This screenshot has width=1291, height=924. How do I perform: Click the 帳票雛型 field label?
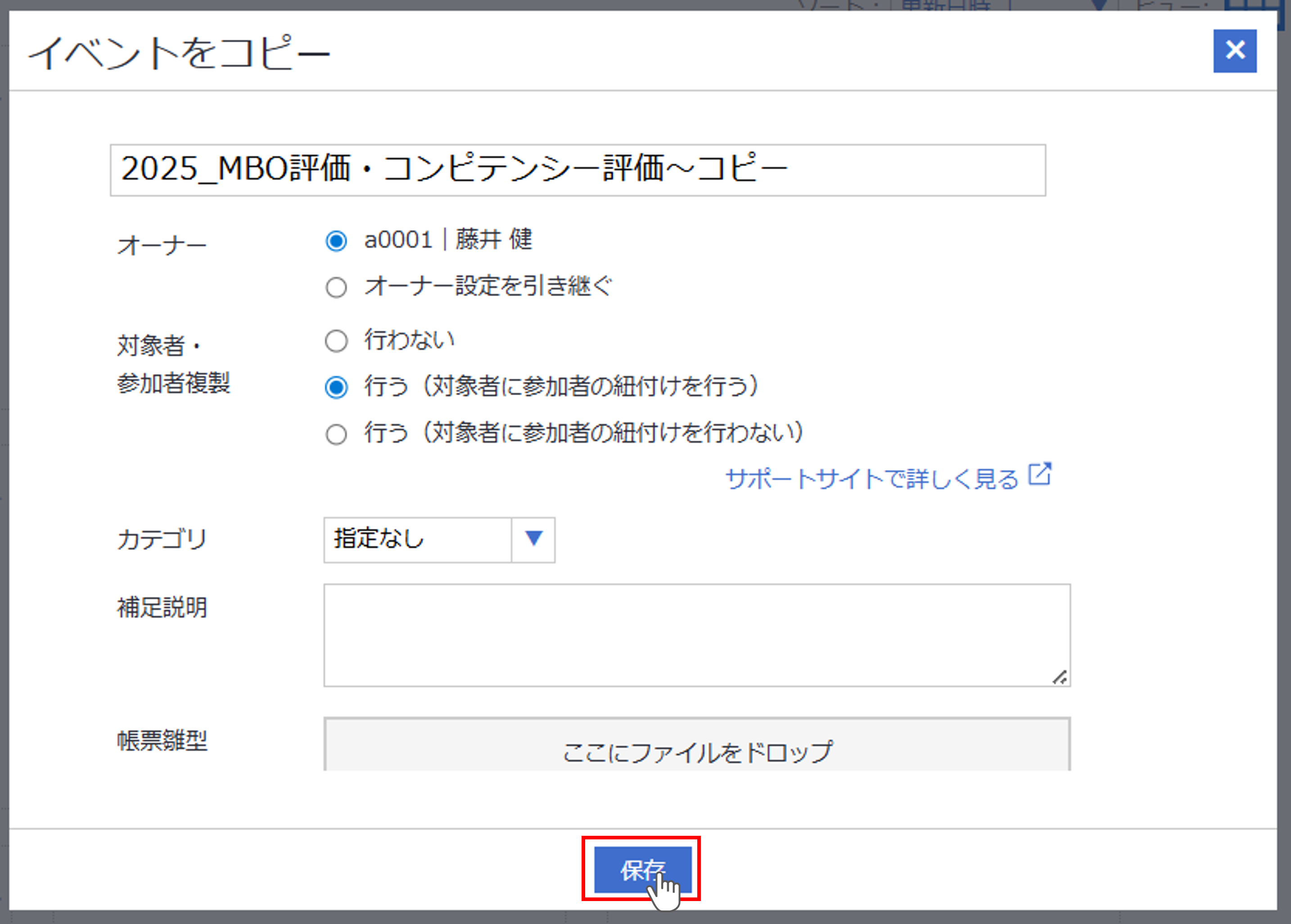click(162, 740)
